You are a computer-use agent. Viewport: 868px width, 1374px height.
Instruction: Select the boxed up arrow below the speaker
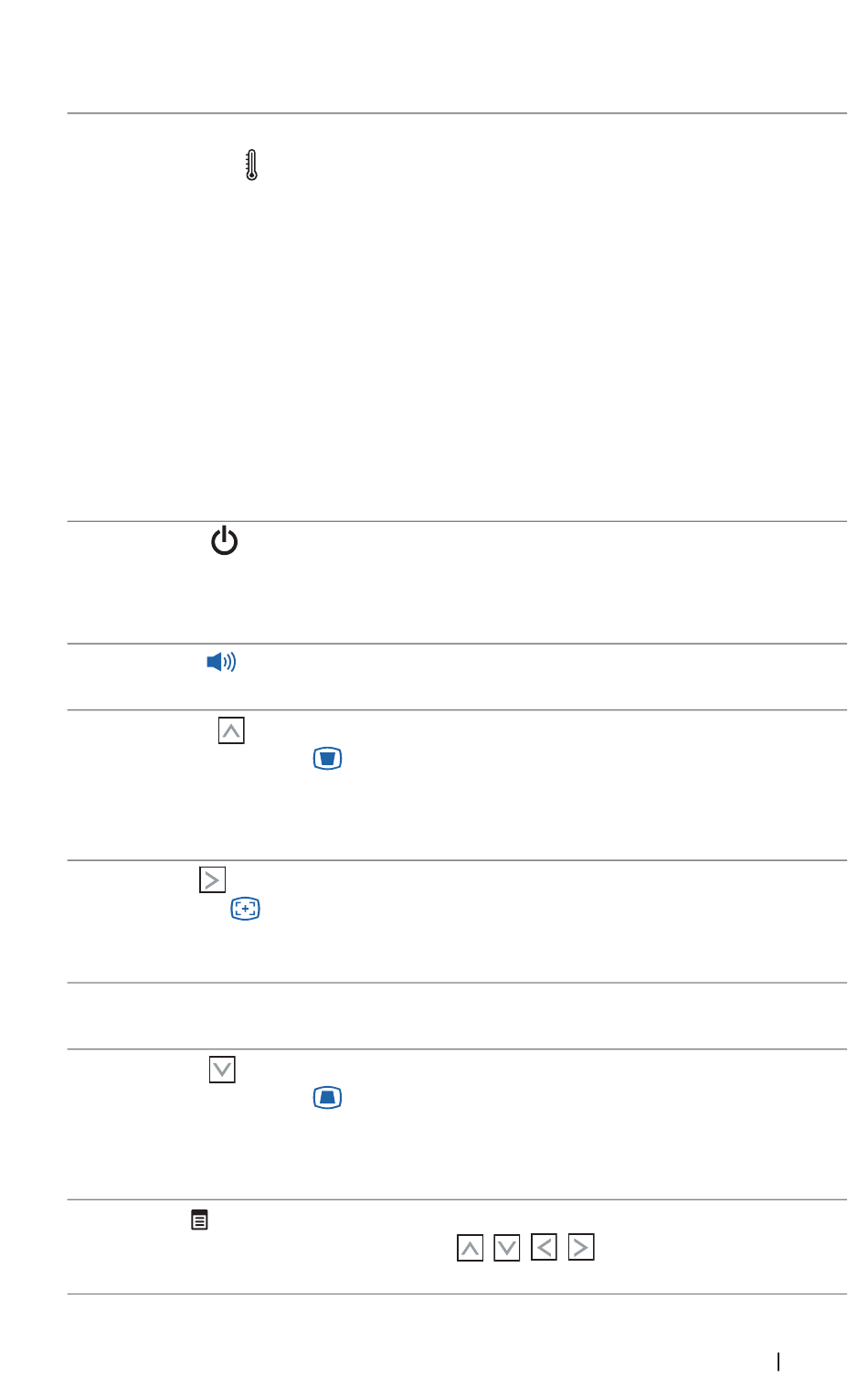[x=231, y=731]
